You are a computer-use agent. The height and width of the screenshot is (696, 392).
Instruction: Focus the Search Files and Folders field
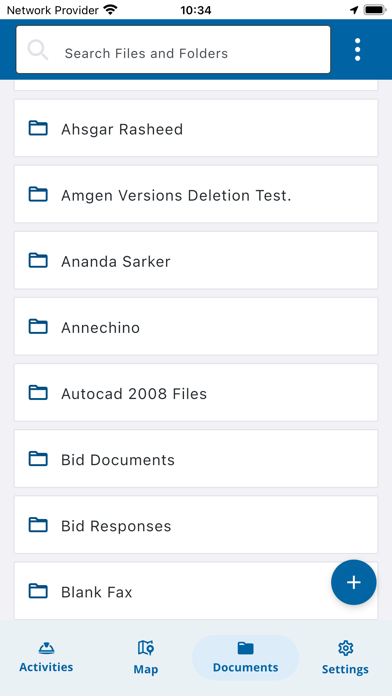pos(173,49)
